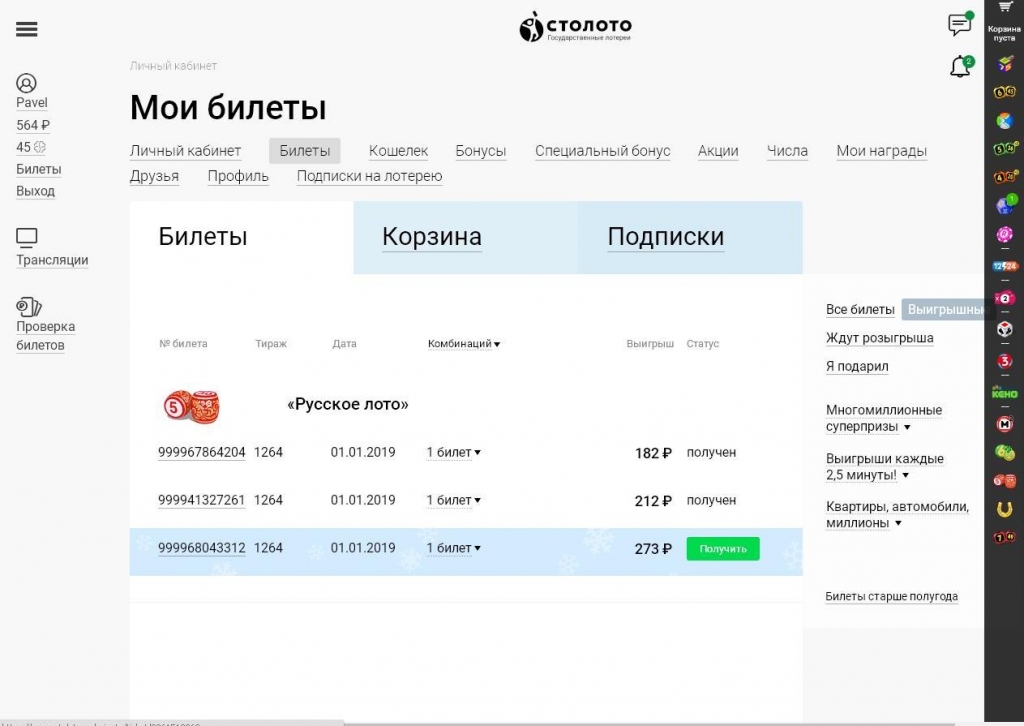Filter by Ждут розыгрыша
The width and height of the screenshot is (1024, 726).
click(880, 338)
